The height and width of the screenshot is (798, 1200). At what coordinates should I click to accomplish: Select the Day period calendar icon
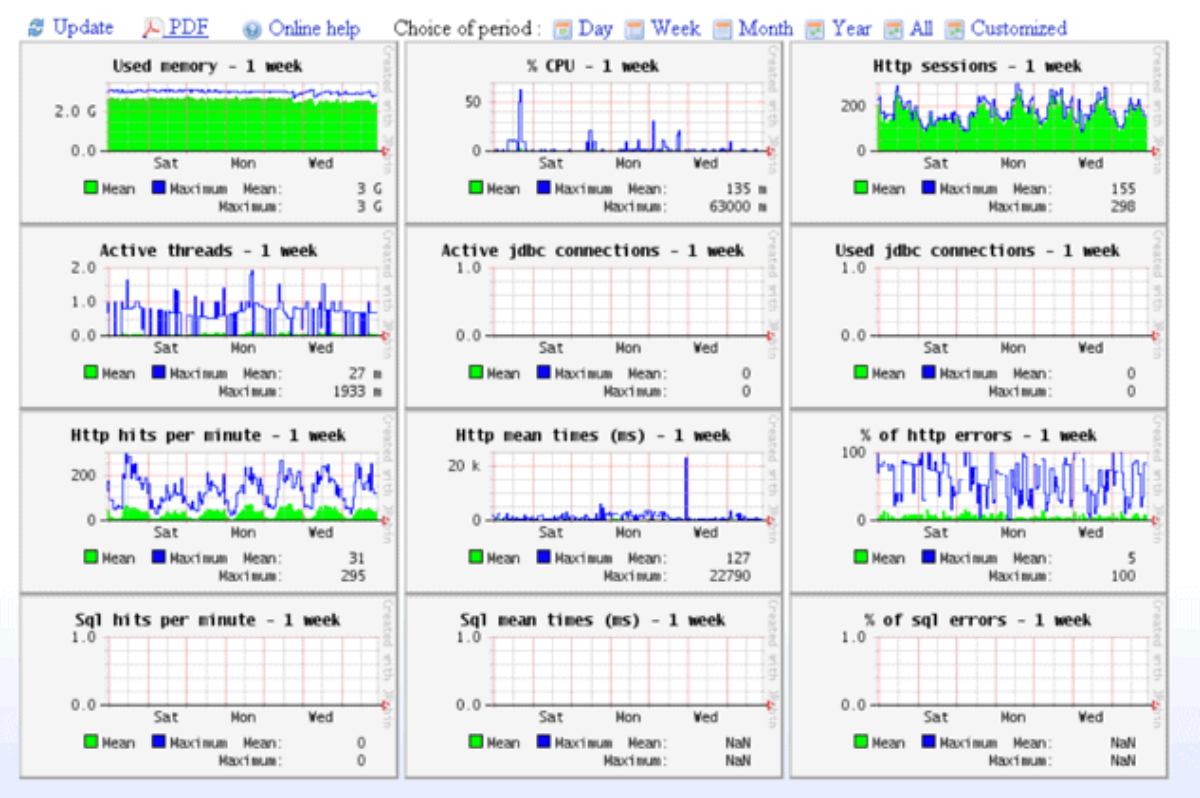click(x=564, y=28)
